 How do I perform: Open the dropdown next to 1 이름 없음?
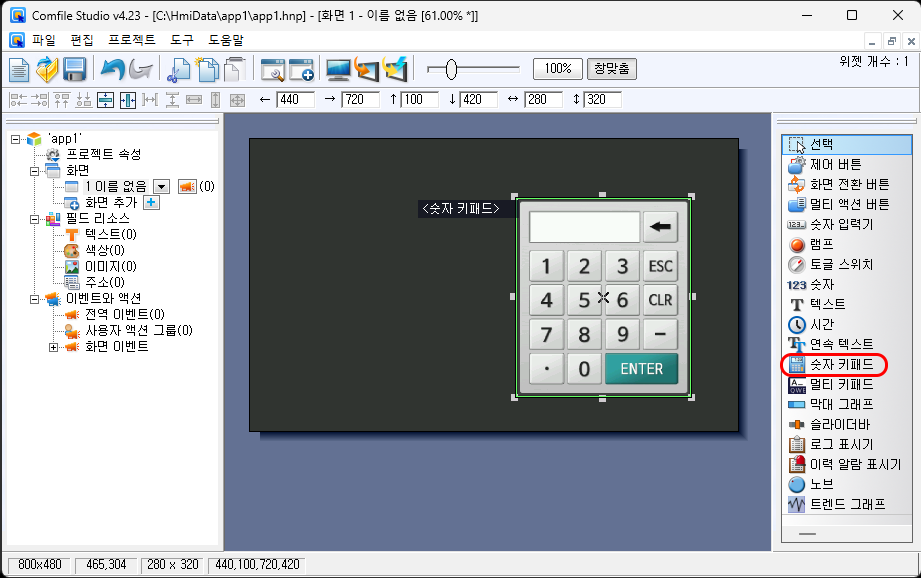[161, 186]
